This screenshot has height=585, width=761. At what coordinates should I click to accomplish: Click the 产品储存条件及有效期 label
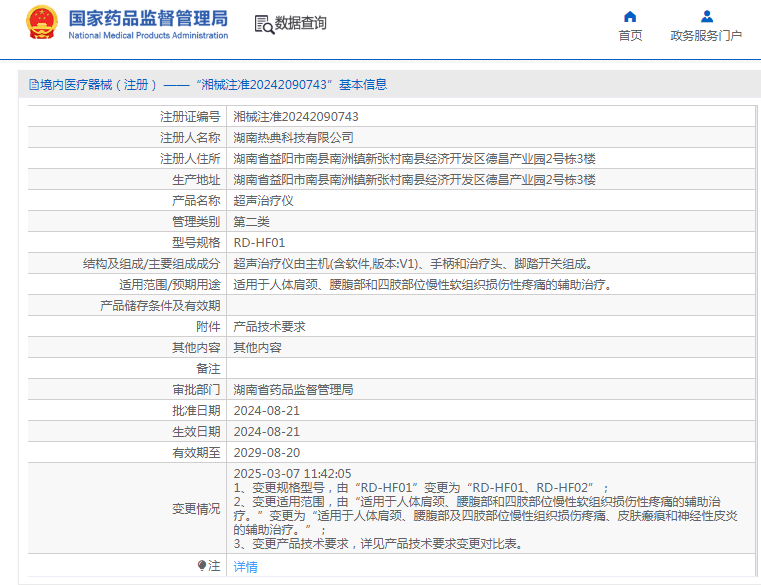point(160,306)
